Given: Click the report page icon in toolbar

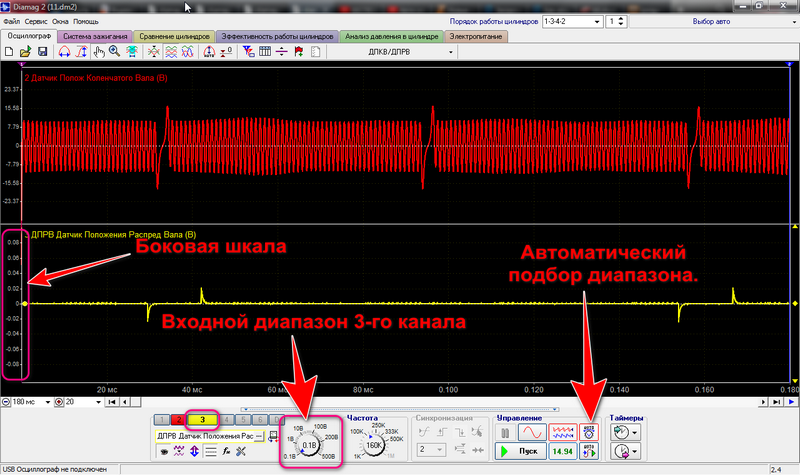Looking at the screenshot, I should click(316, 52).
